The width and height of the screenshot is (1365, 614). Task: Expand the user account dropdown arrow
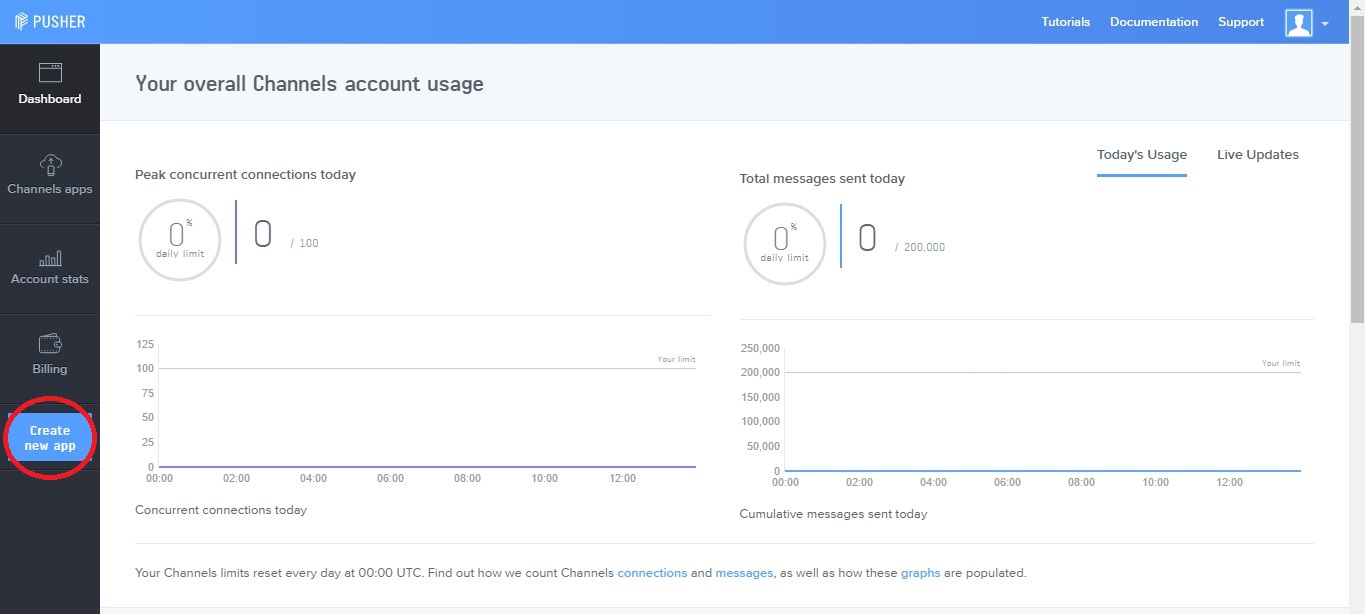(1325, 24)
